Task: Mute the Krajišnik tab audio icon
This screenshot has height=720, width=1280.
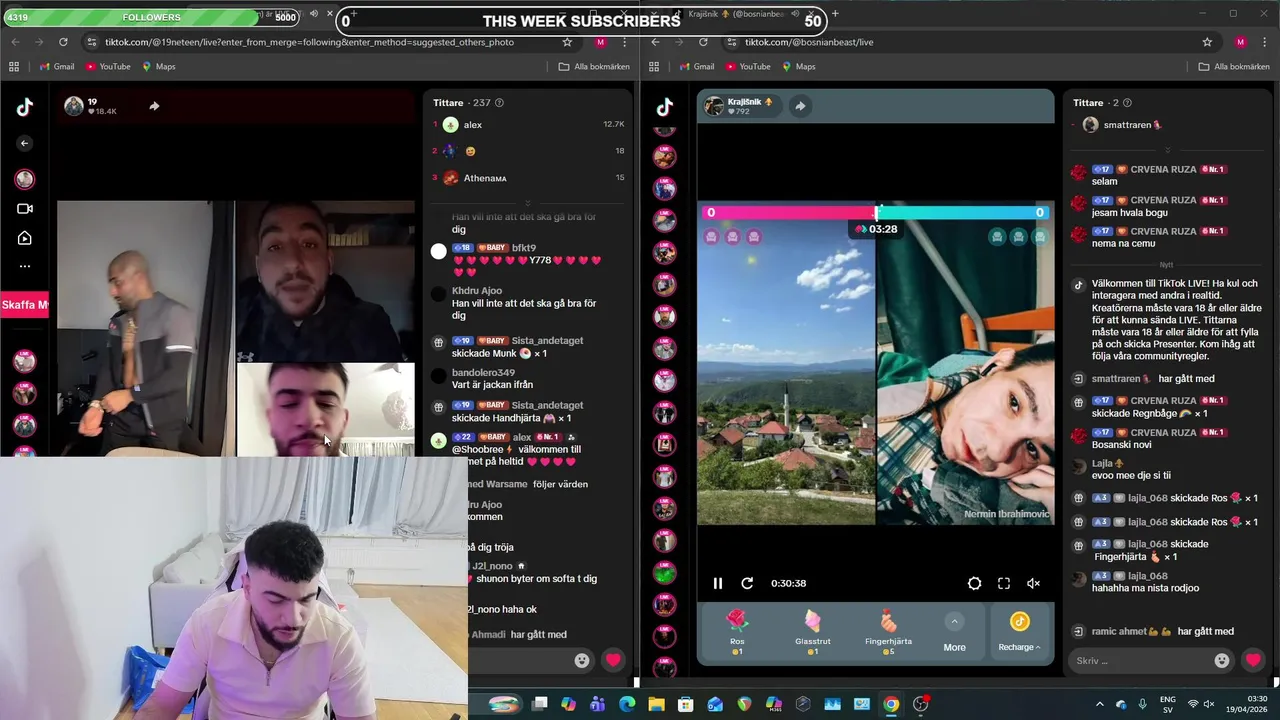Action: click(796, 14)
